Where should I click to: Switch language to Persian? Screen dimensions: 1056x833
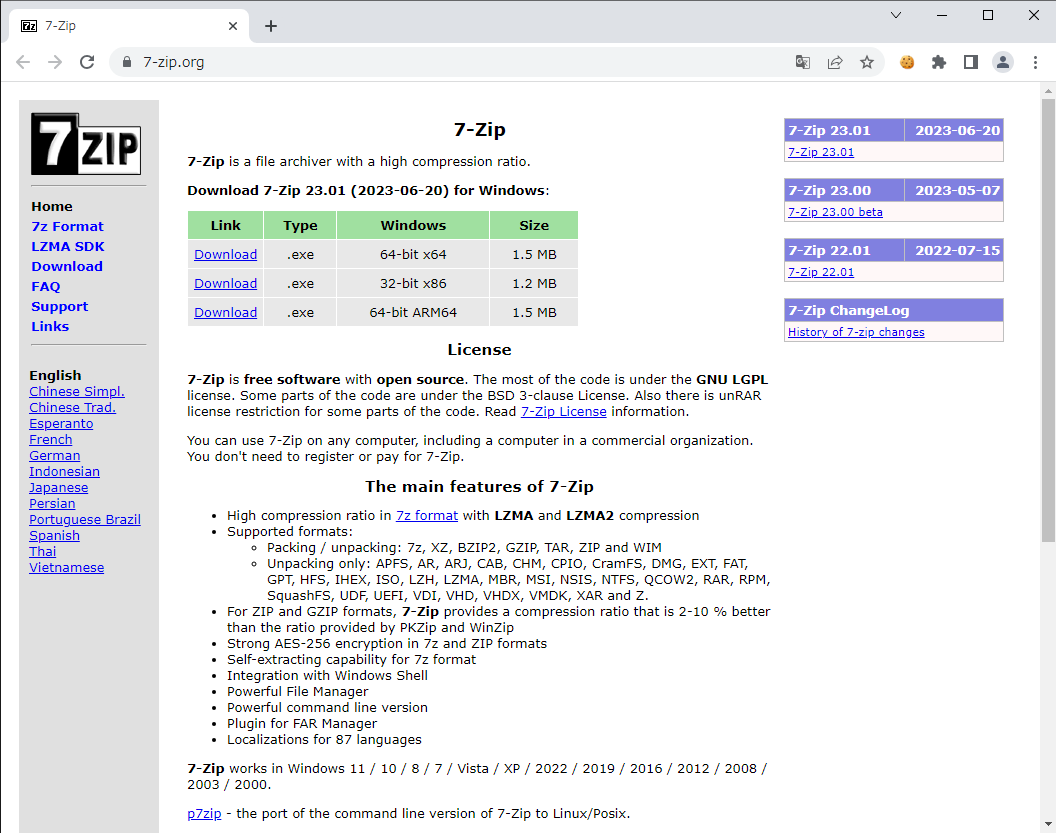point(52,504)
